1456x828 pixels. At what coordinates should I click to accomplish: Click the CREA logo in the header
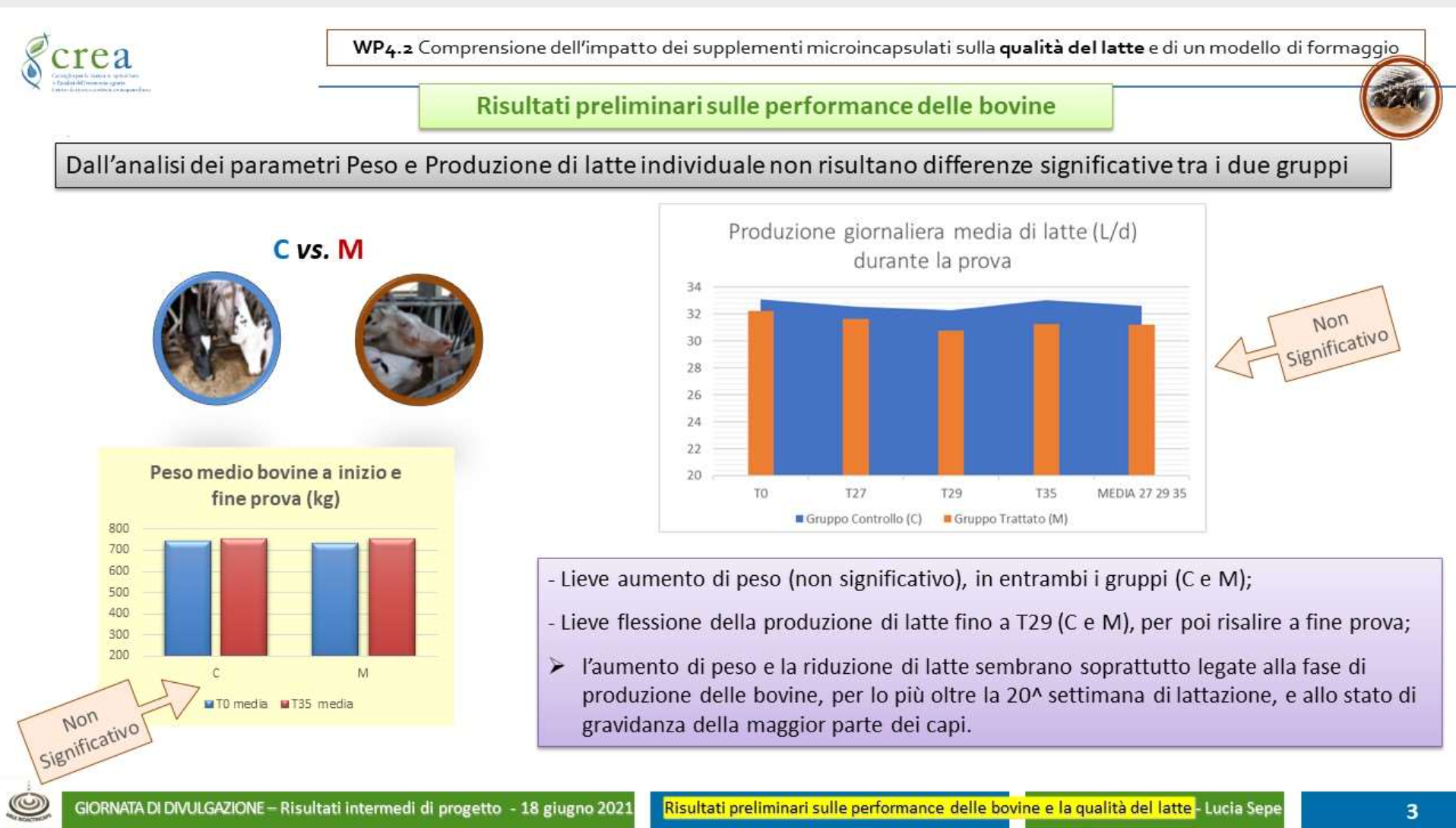84,61
